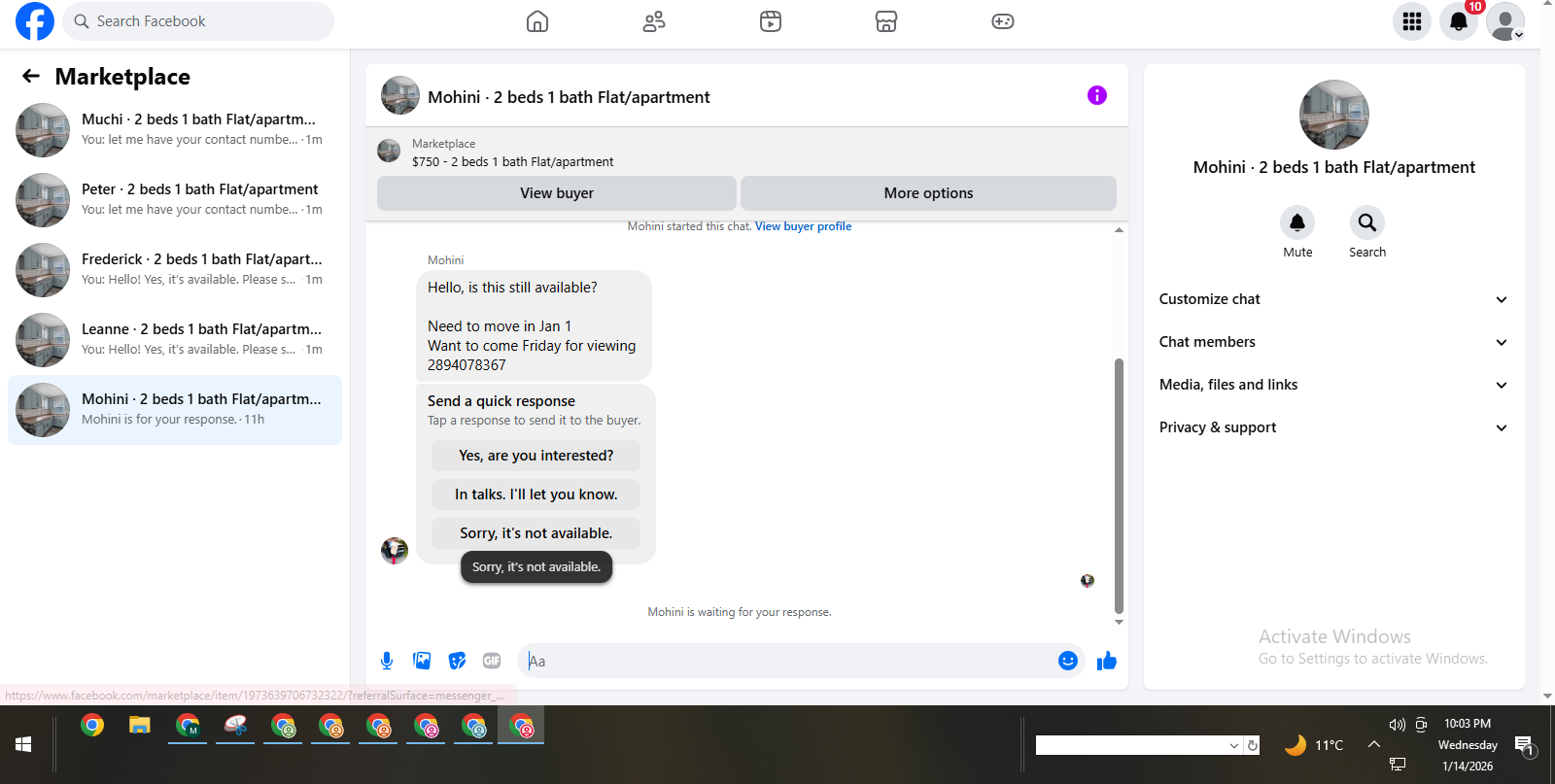Click the View buyer button

(557, 193)
